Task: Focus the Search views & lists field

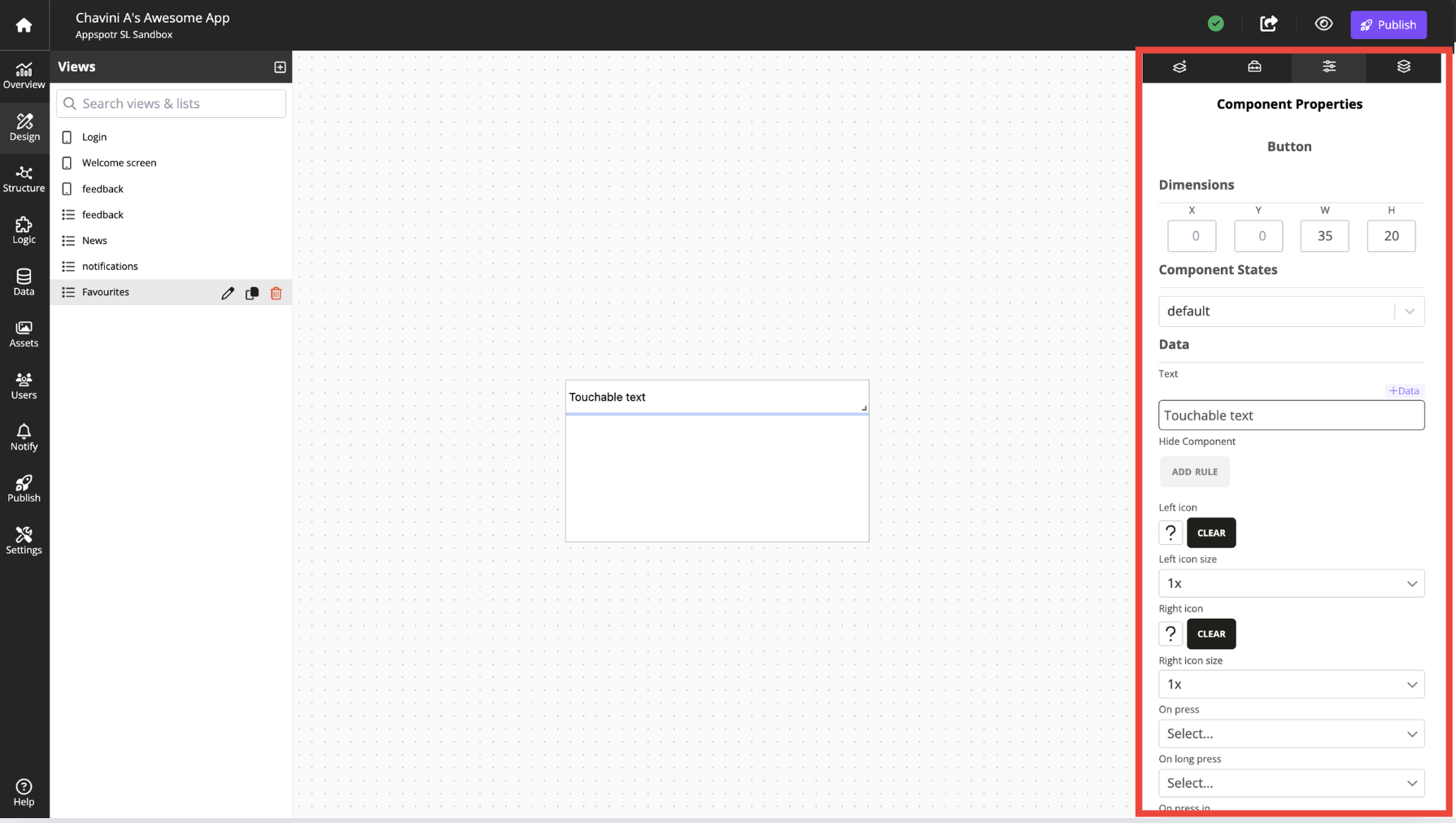Action: [171, 103]
